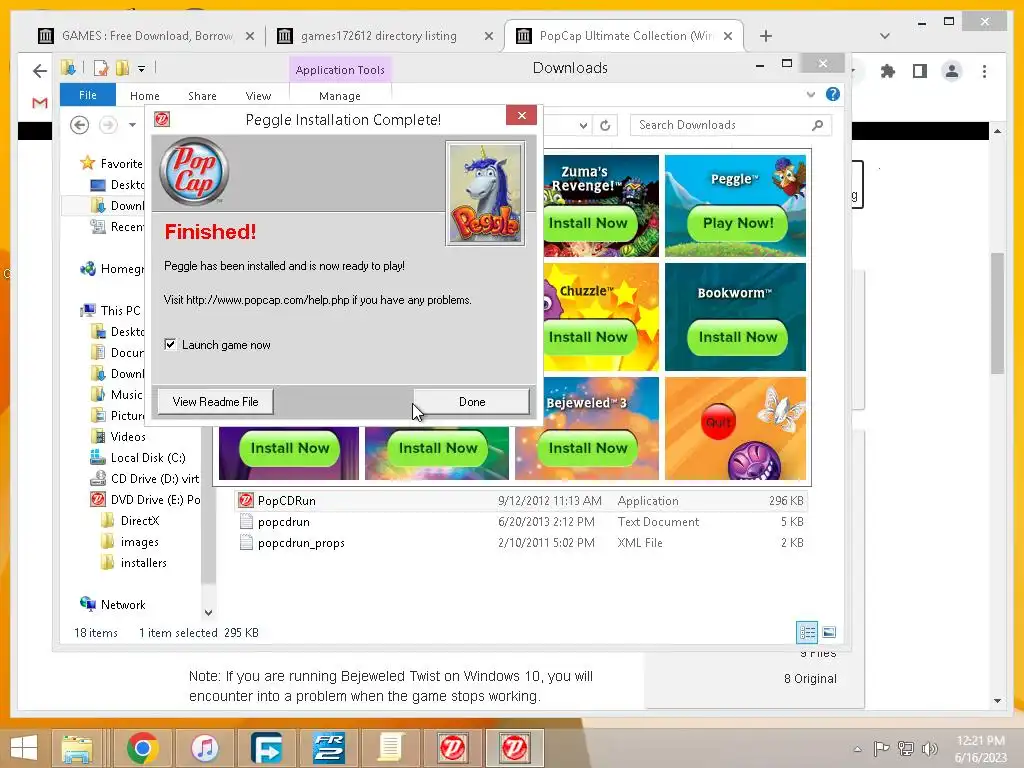Switch to details view layout icon

807,632
